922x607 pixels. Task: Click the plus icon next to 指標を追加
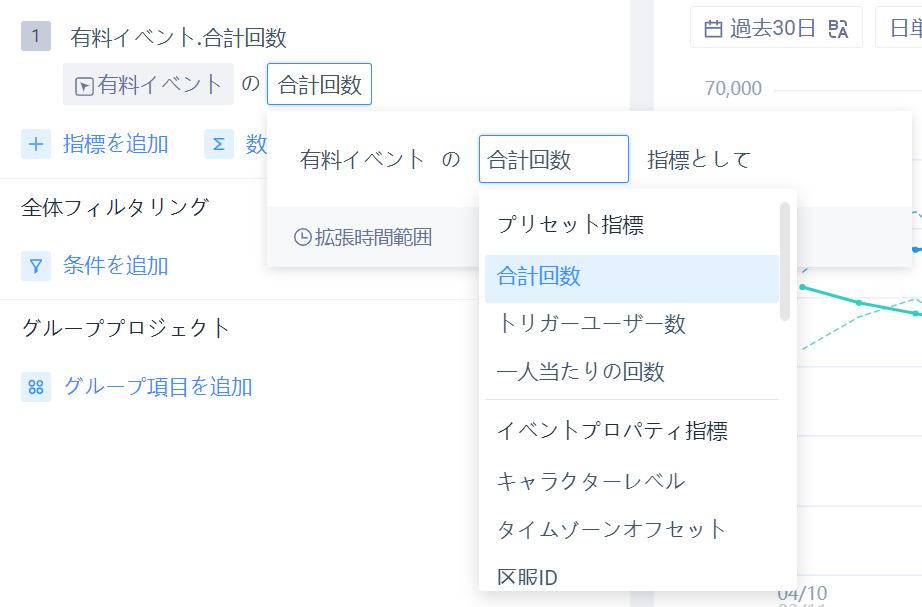click(x=36, y=144)
